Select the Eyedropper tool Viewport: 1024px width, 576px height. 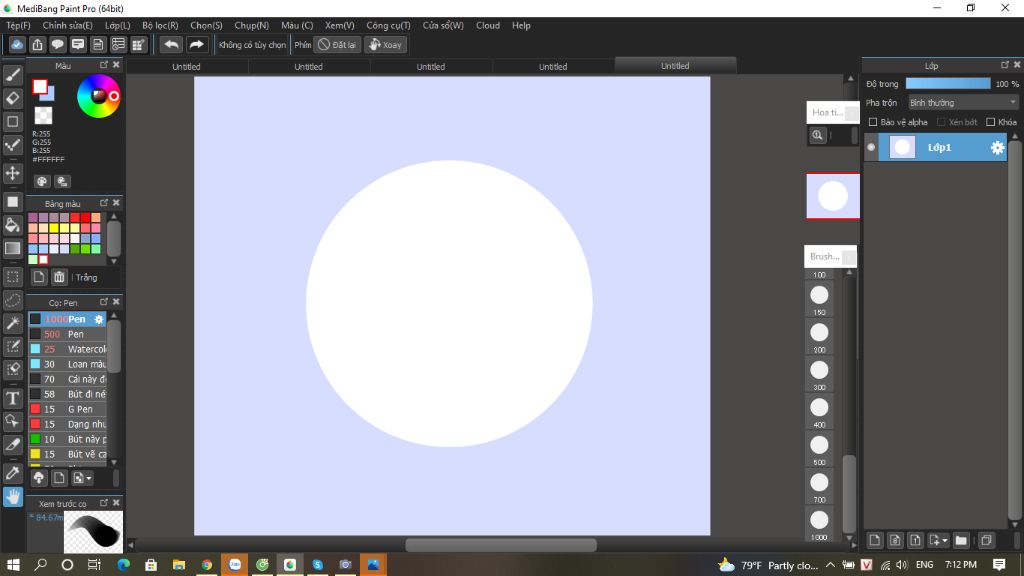click(x=12, y=473)
